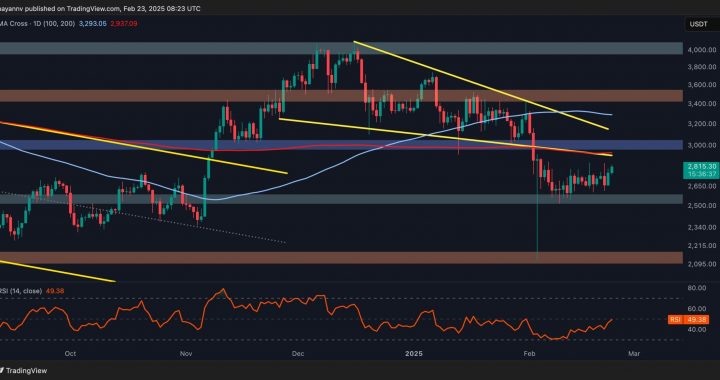Click the Mar label on time axis
The image size is (720, 380).
click(x=634, y=354)
